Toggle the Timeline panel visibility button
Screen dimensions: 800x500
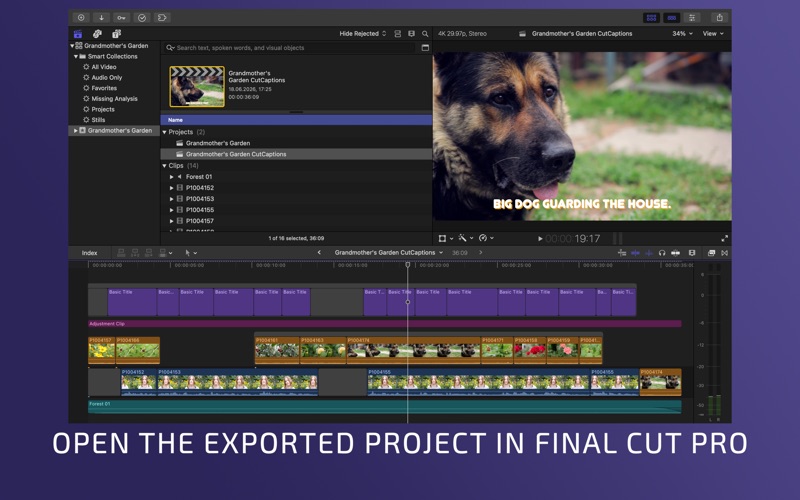671,17
